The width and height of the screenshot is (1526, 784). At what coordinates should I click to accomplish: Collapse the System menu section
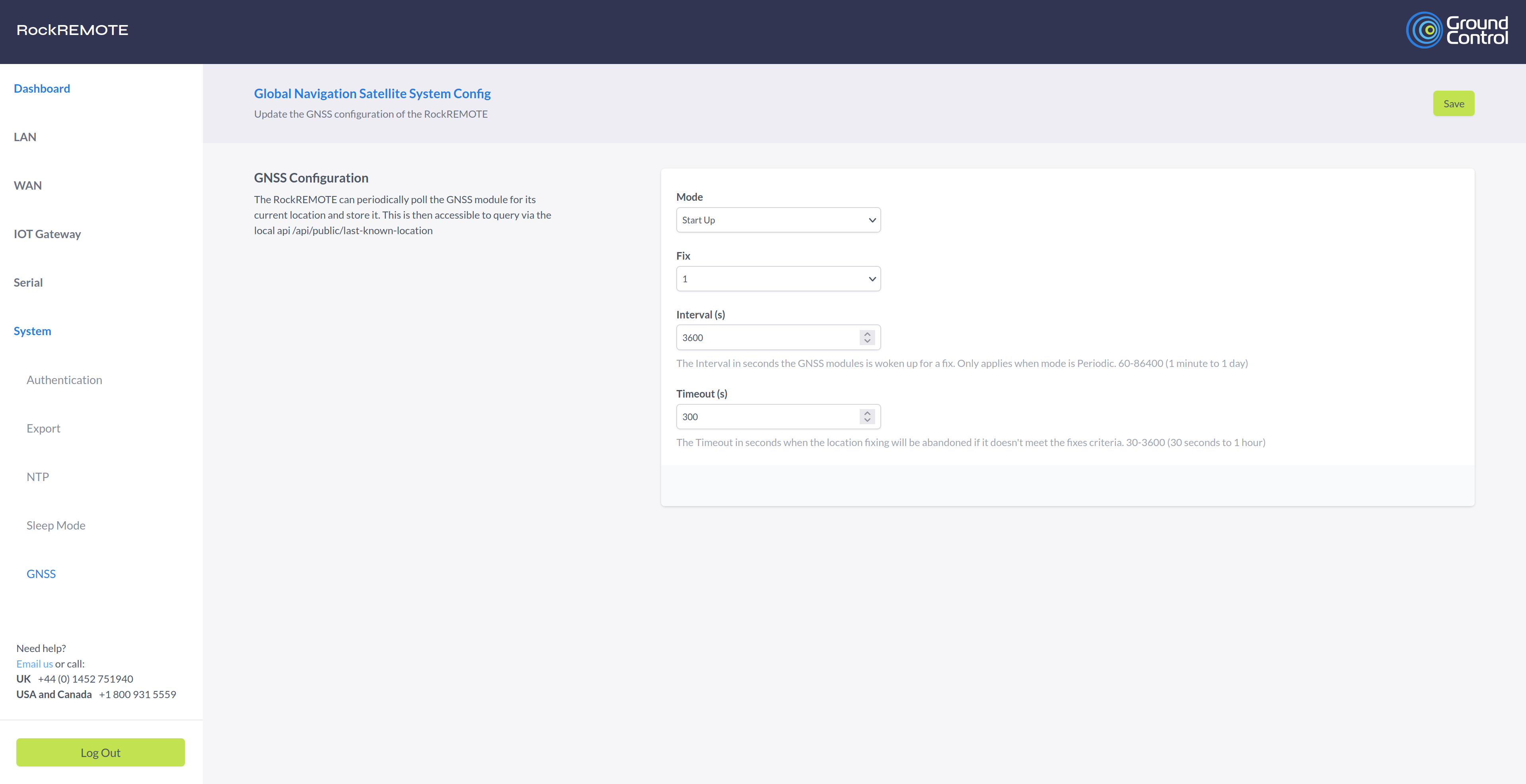click(x=32, y=331)
